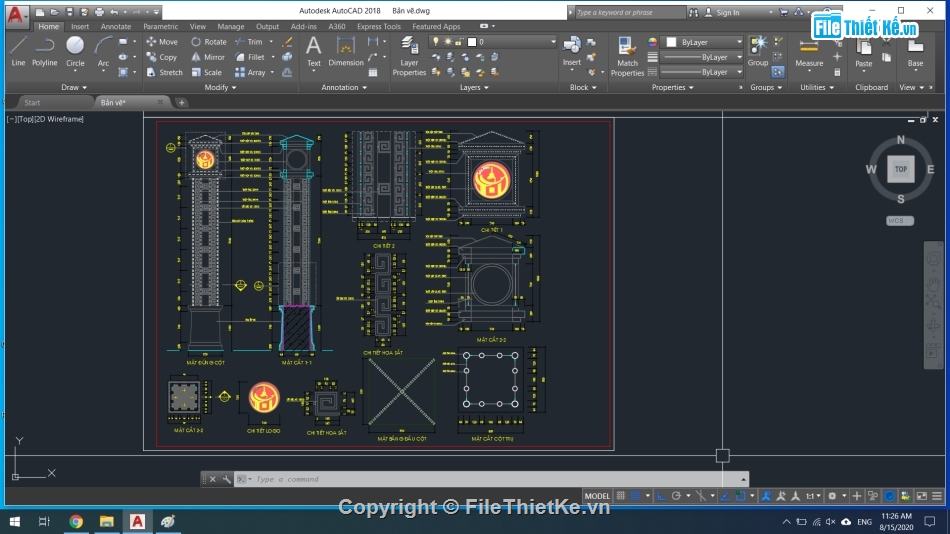Click the Plot printer icon

[x=99, y=12]
